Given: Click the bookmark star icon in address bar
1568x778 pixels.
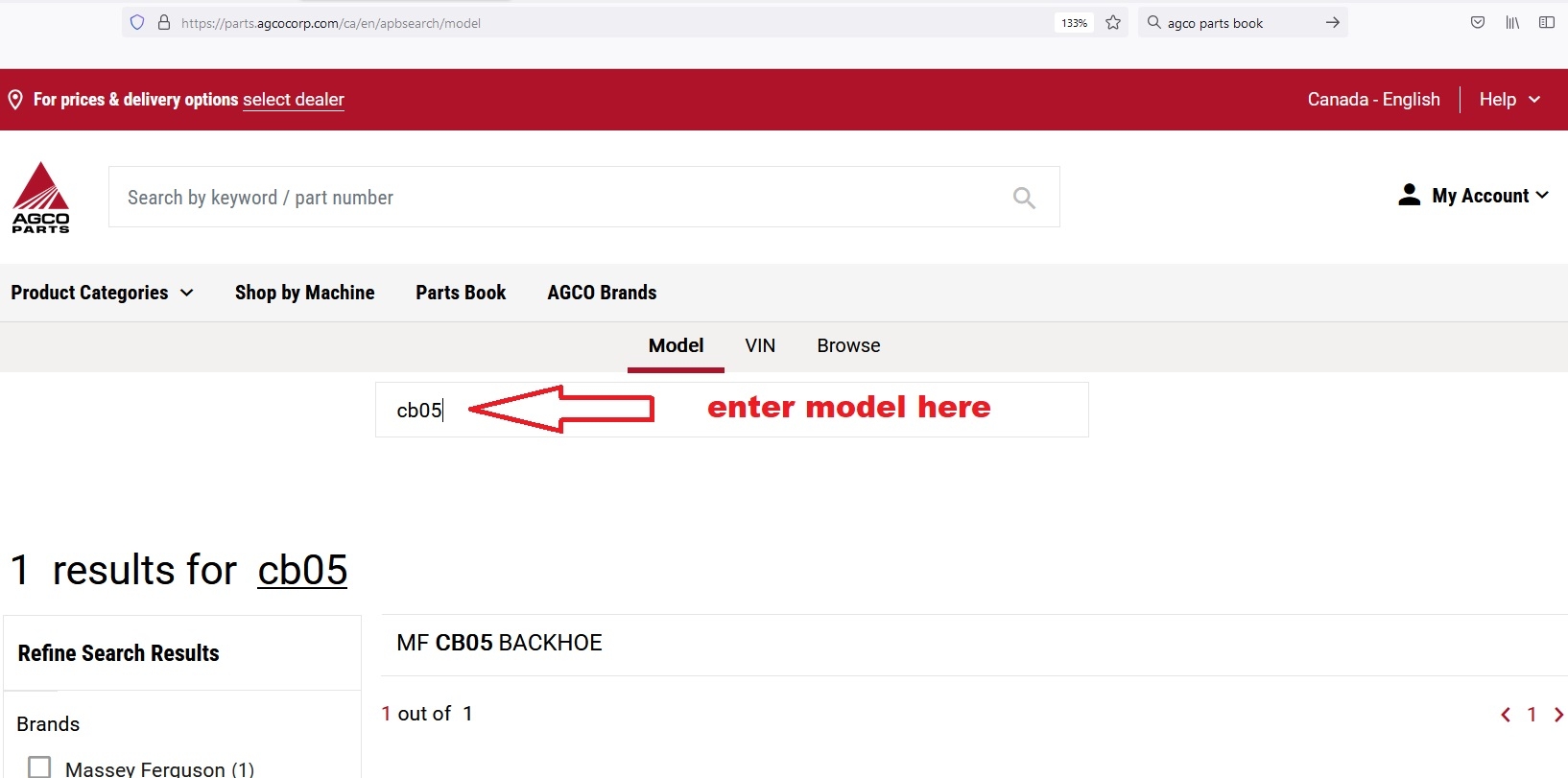Looking at the screenshot, I should click(1113, 23).
